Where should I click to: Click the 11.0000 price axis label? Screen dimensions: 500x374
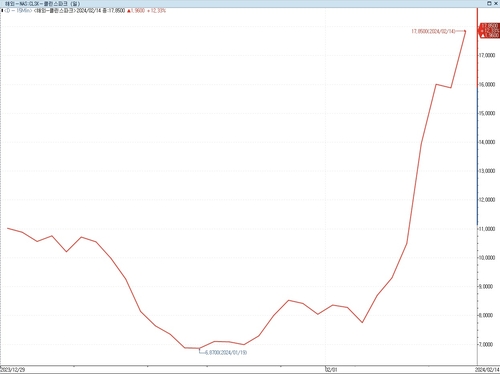(487, 229)
